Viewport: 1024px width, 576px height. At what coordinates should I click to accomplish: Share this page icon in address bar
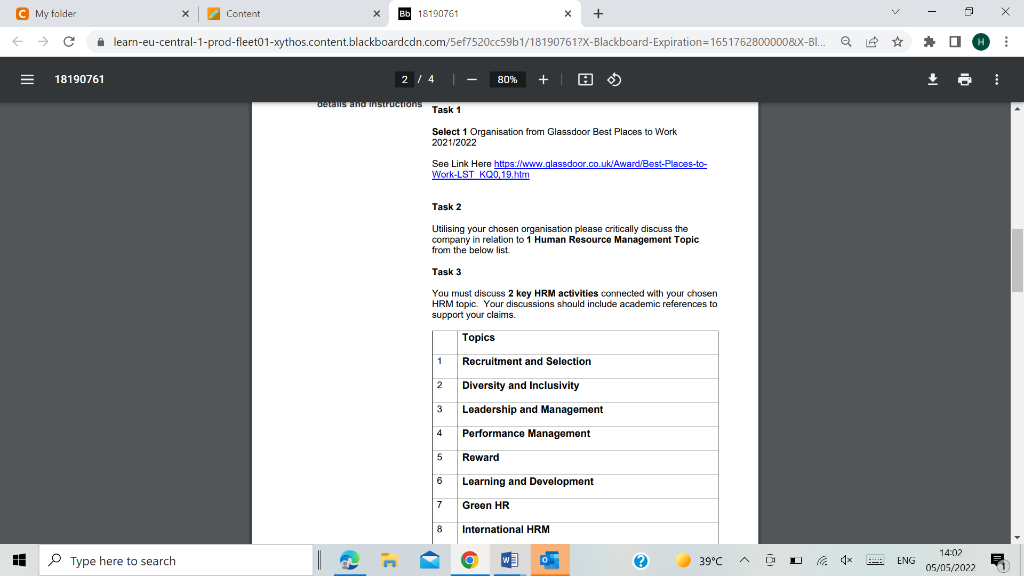[872, 42]
